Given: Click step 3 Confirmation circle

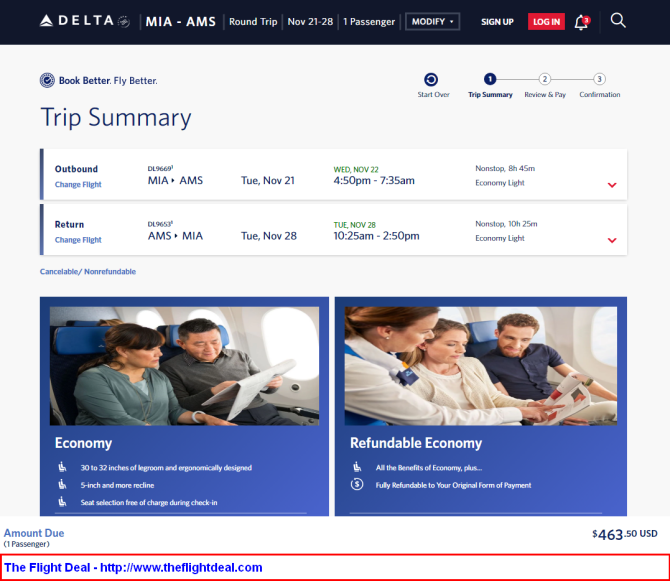Looking at the screenshot, I should point(599,79).
